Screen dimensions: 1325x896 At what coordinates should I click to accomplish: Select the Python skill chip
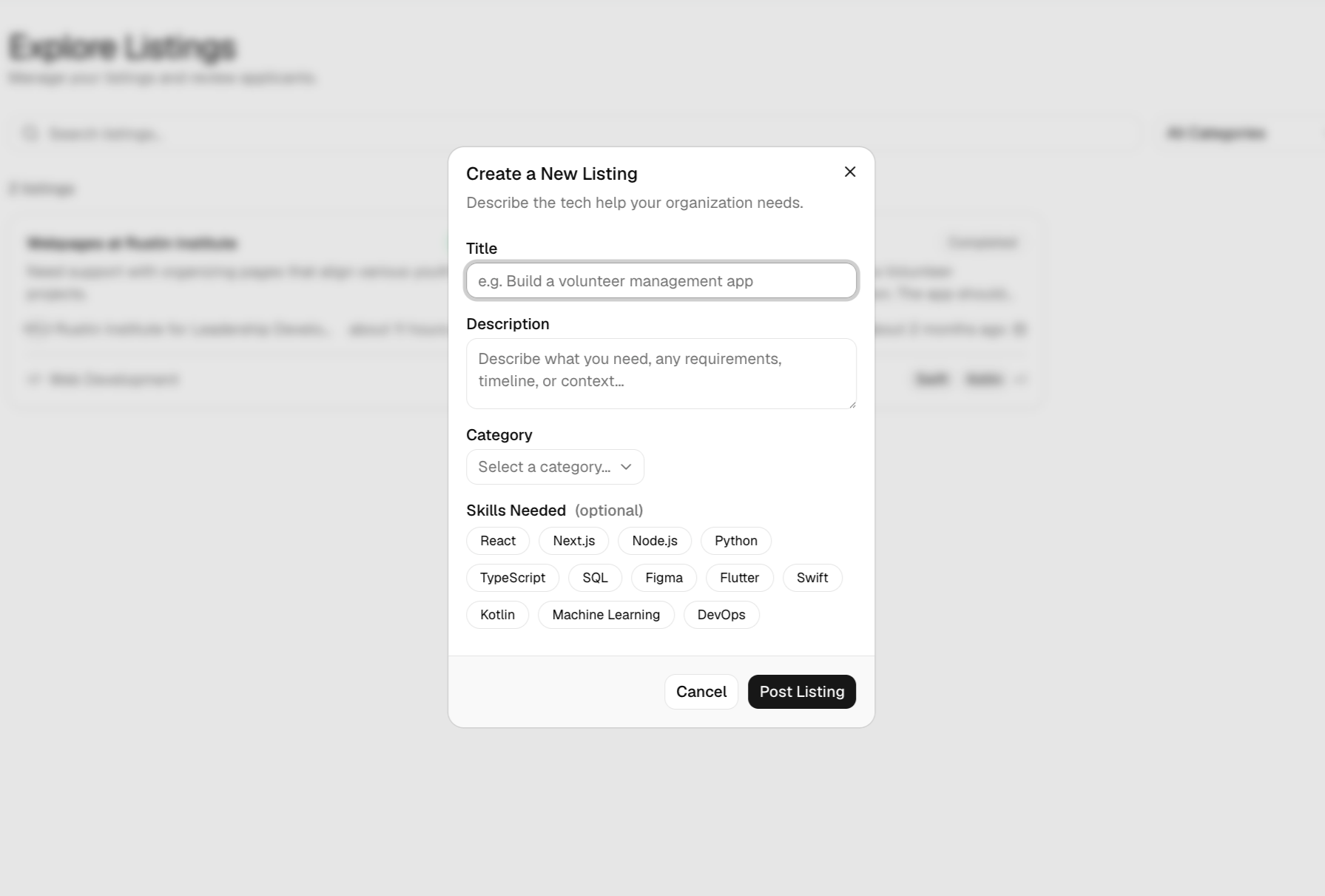pos(736,541)
